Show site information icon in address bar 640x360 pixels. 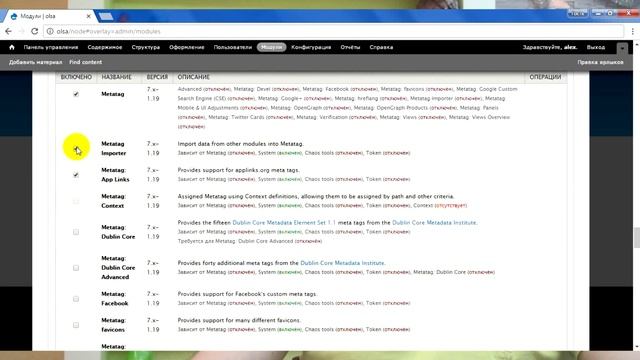point(50,31)
